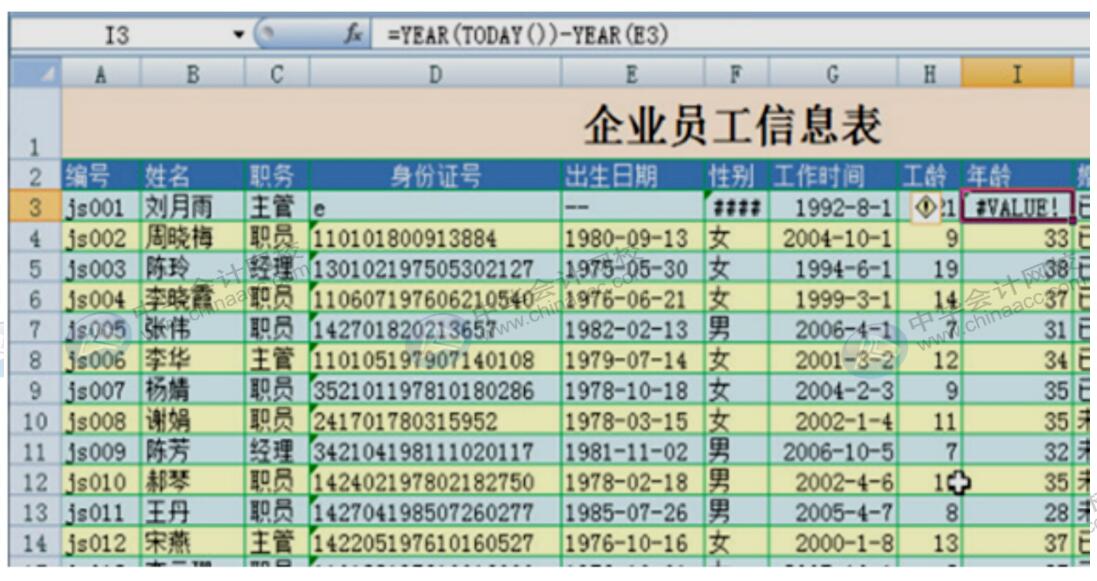This screenshot has width=1097, height=581.
Task: Select column I header
Action: click(1017, 73)
